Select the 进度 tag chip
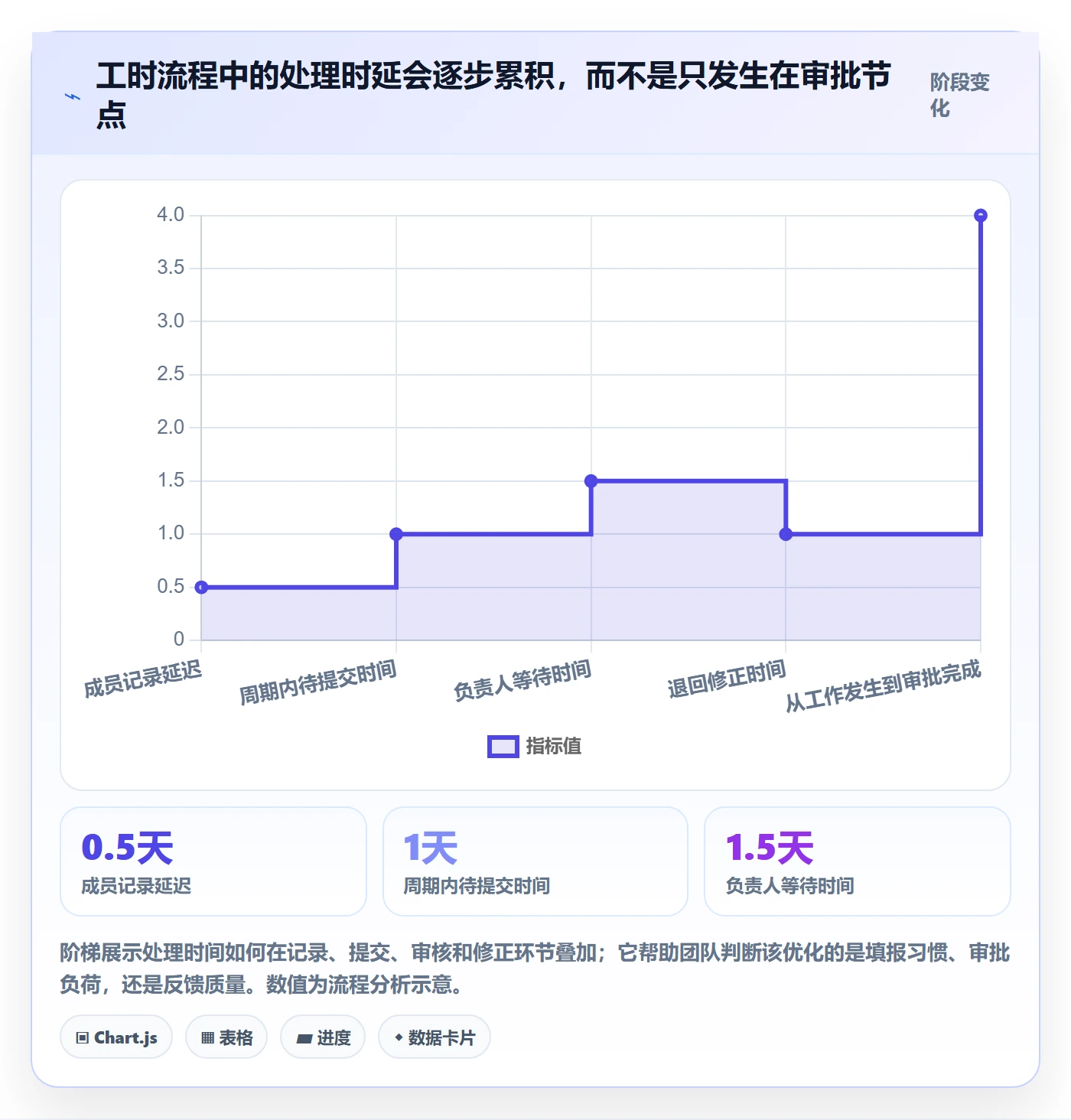Viewport: 1071px width, 1120px height. (323, 1037)
